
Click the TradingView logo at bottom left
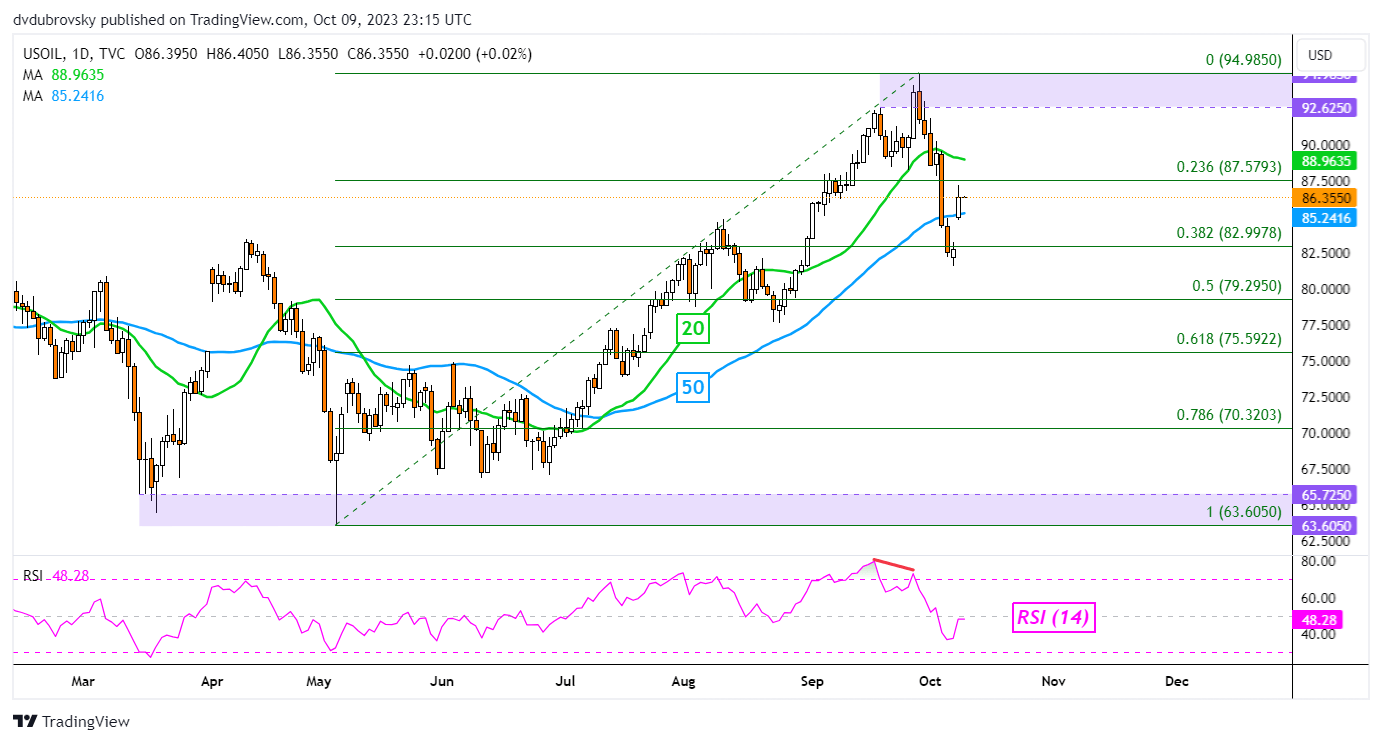[x=71, y=721]
